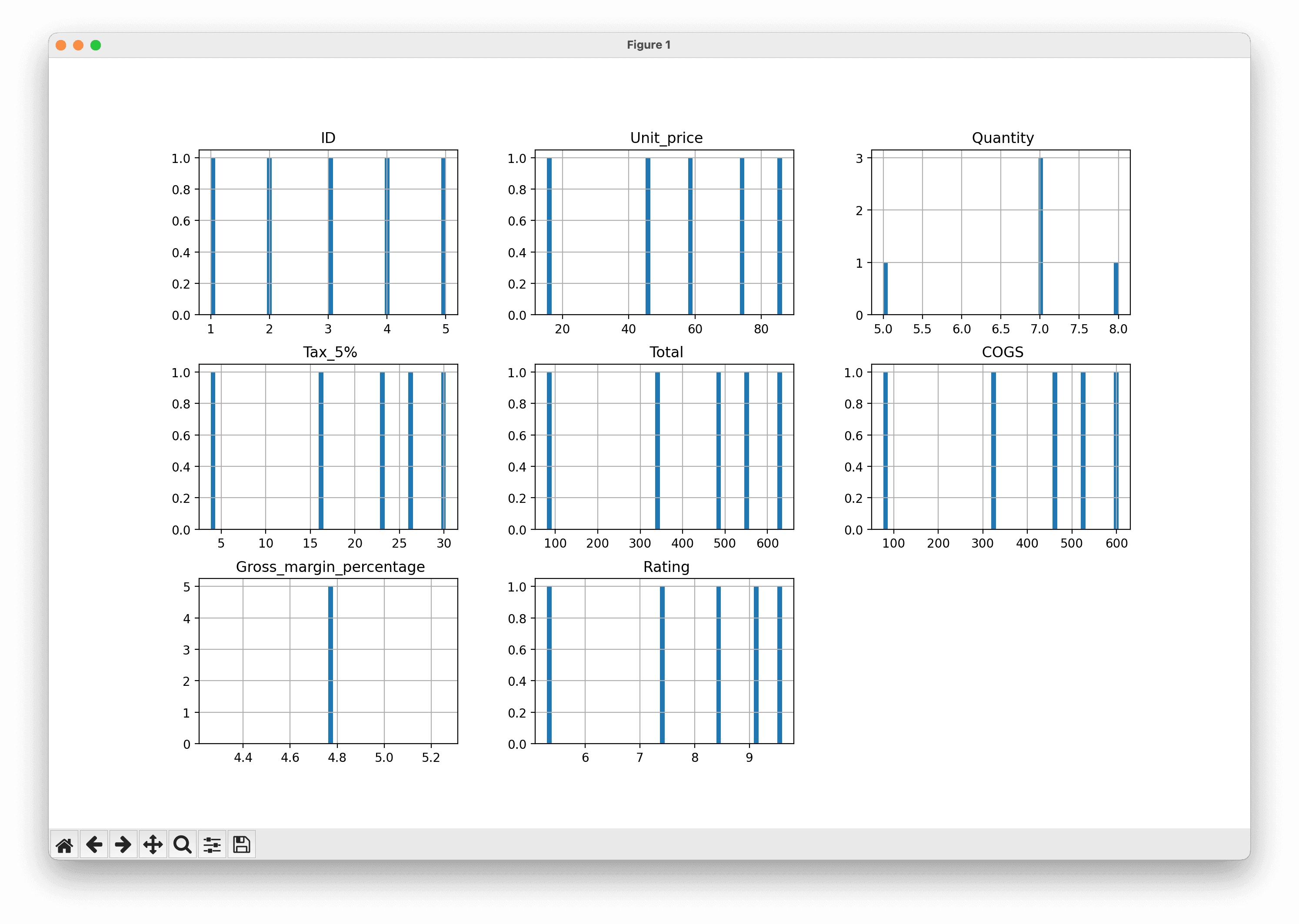Go forward to next view arrow

(123, 845)
